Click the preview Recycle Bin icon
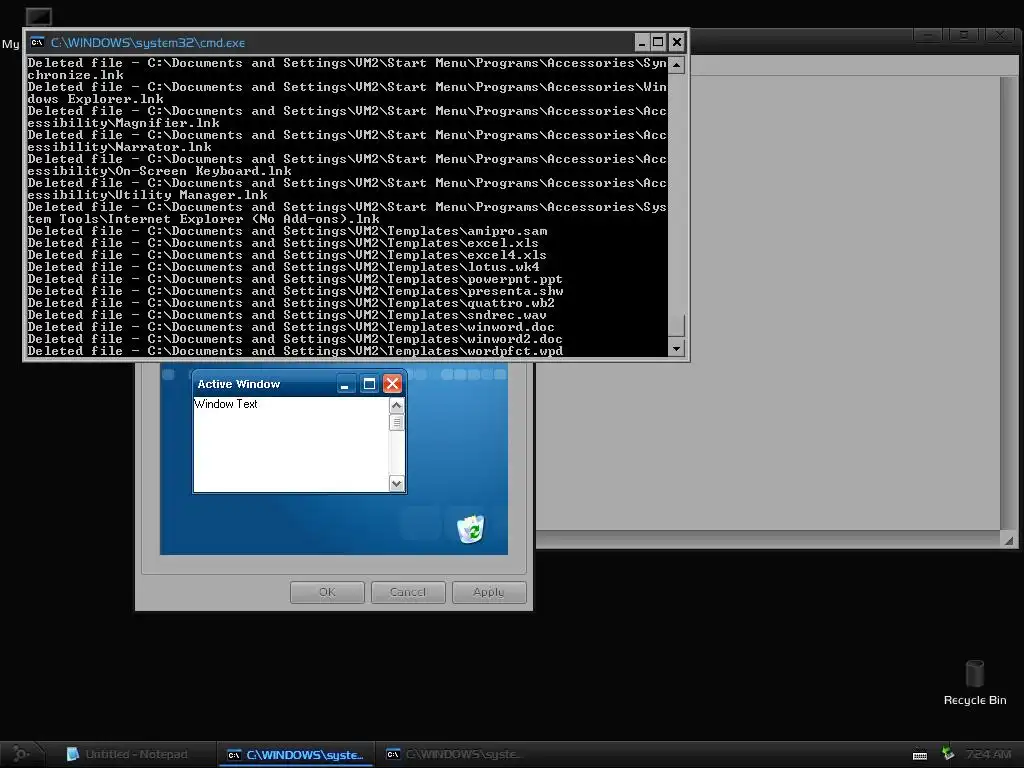Screen dimensions: 1024x768 point(471,529)
